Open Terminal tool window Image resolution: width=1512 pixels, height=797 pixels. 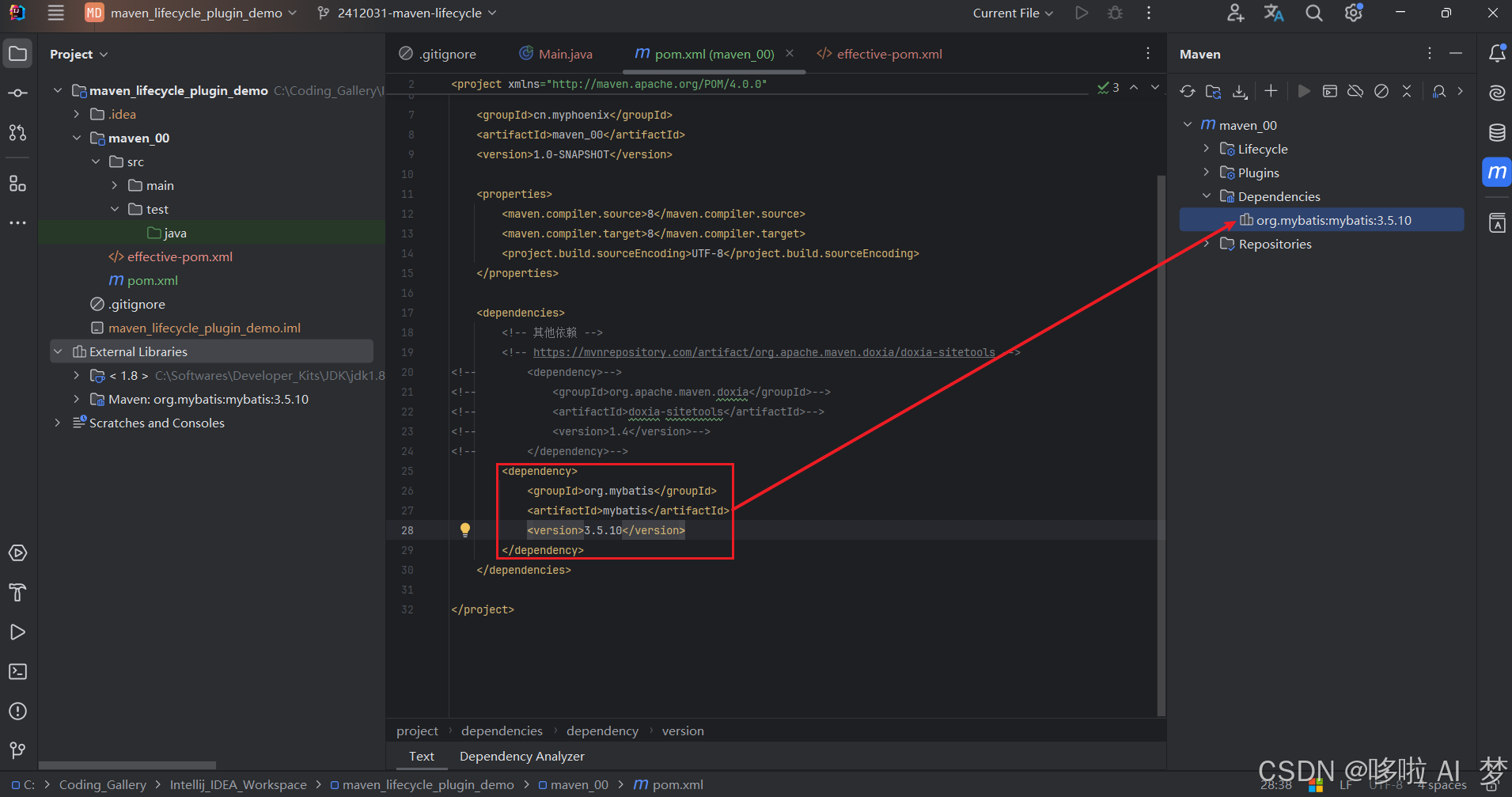coord(17,672)
